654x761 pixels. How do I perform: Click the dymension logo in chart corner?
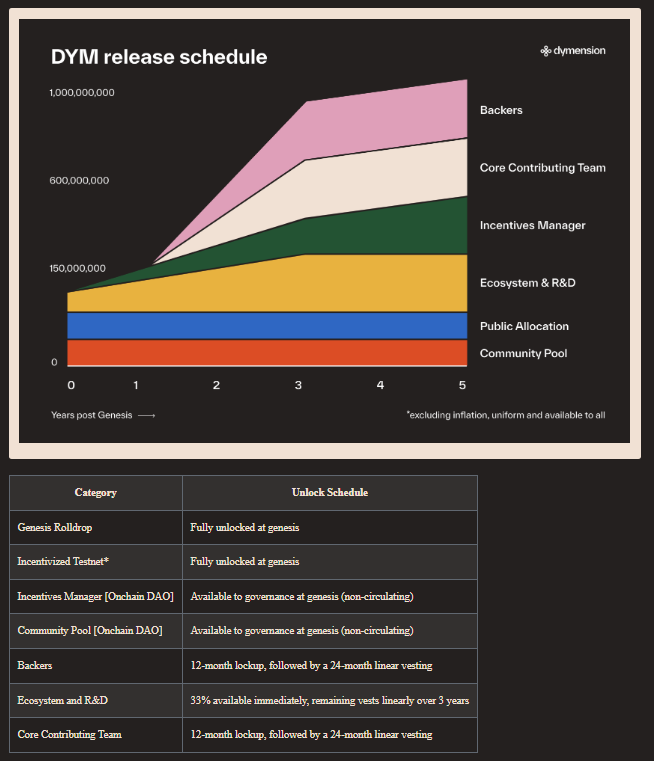(x=572, y=50)
